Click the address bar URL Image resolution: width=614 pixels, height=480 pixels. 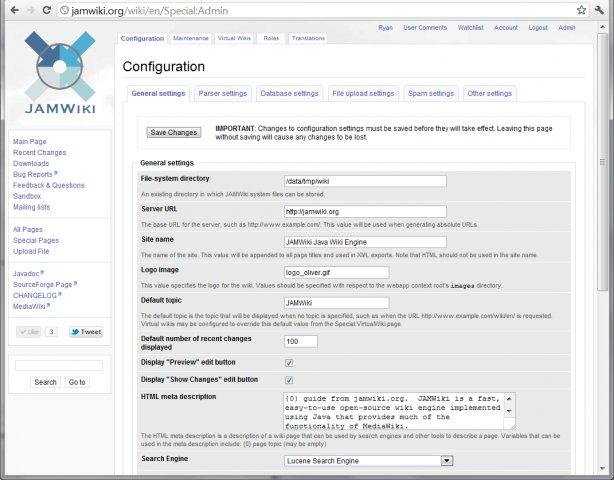coord(150,11)
